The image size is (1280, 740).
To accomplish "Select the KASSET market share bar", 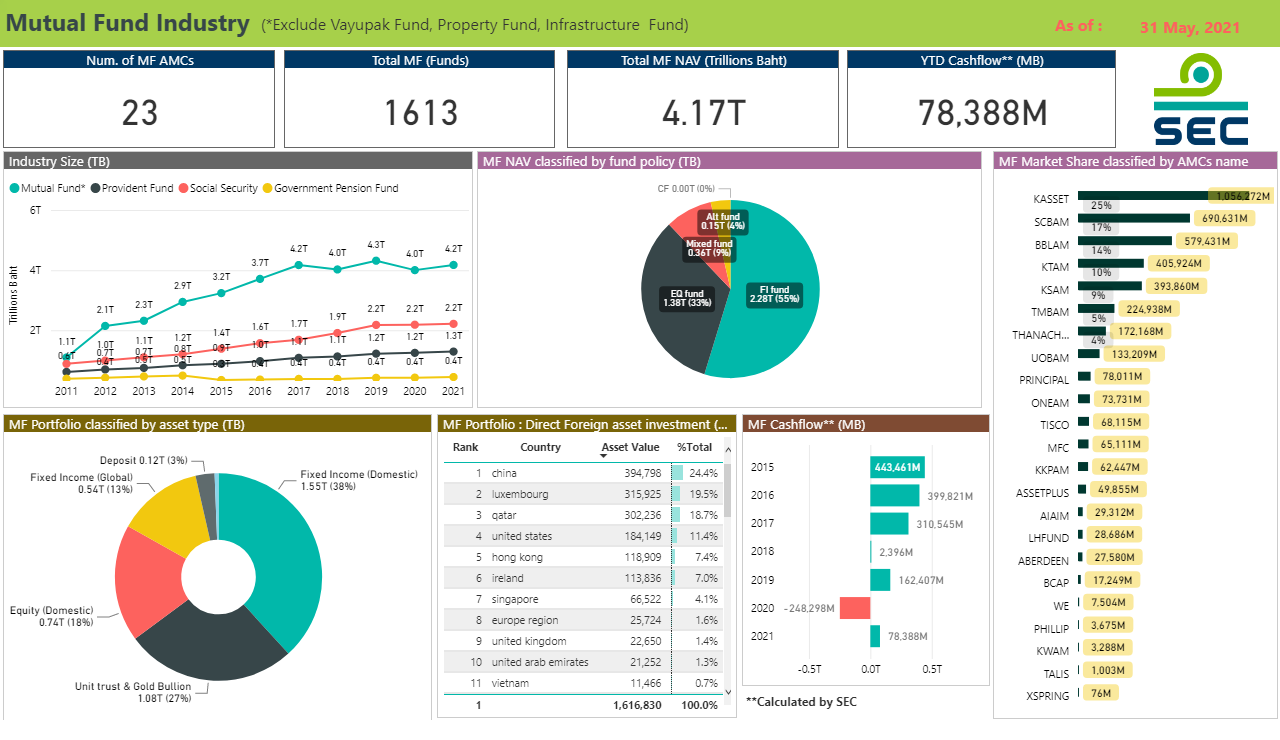I will tap(1140, 196).
